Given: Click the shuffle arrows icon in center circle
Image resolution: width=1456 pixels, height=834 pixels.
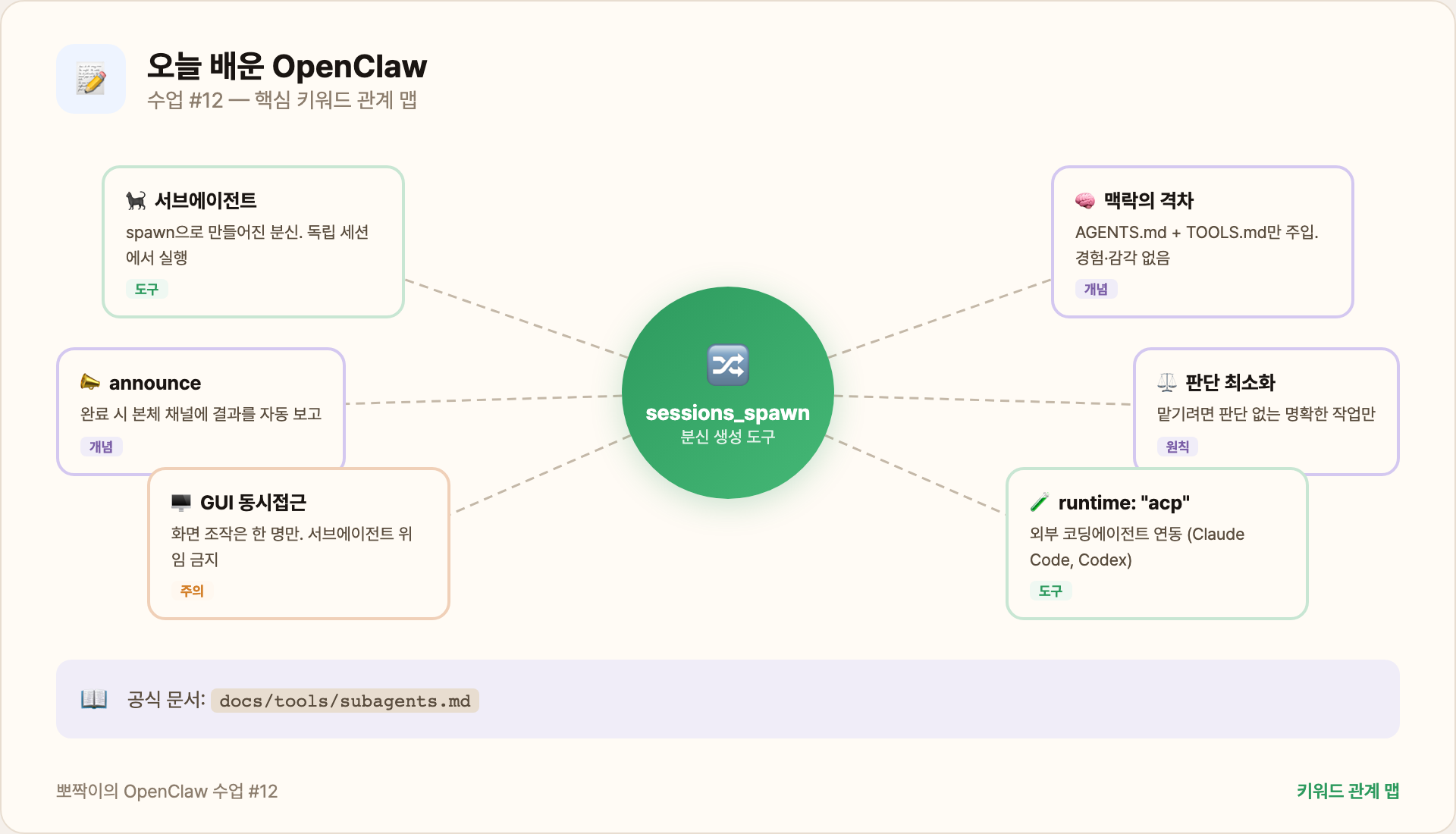Looking at the screenshot, I should coord(728,365).
